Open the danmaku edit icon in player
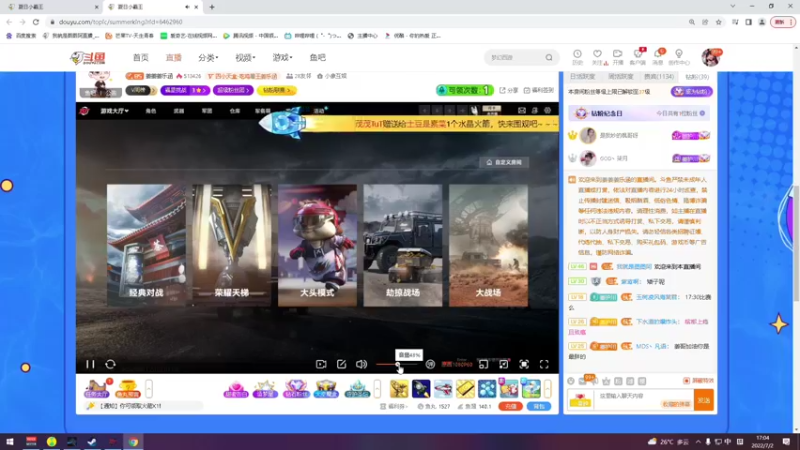 click(x=341, y=364)
